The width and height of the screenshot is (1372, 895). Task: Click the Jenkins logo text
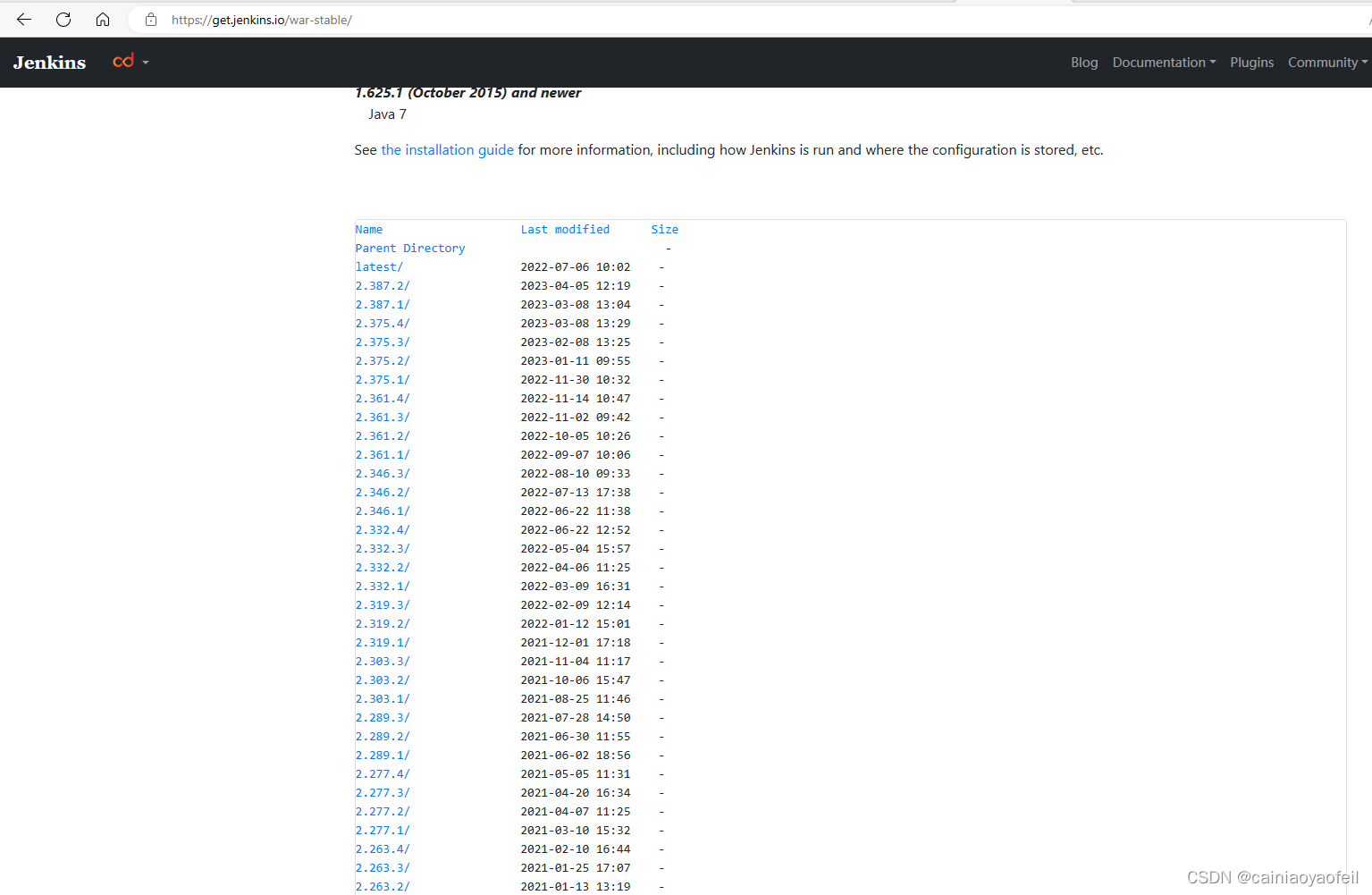[x=50, y=63]
